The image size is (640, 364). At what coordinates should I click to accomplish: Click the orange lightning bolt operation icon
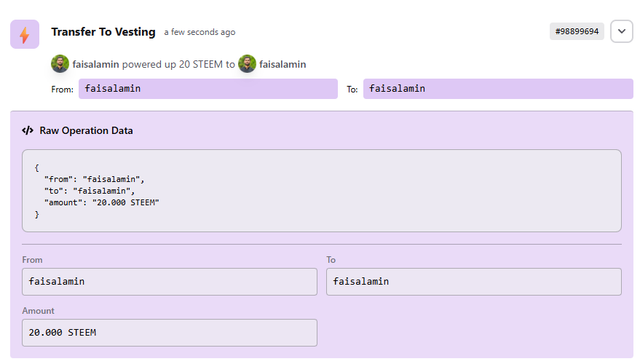tap(24, 34)
